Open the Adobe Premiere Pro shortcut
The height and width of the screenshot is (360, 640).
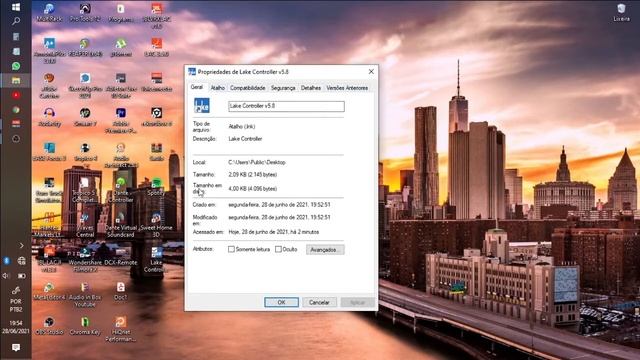(x=121, y=120)
